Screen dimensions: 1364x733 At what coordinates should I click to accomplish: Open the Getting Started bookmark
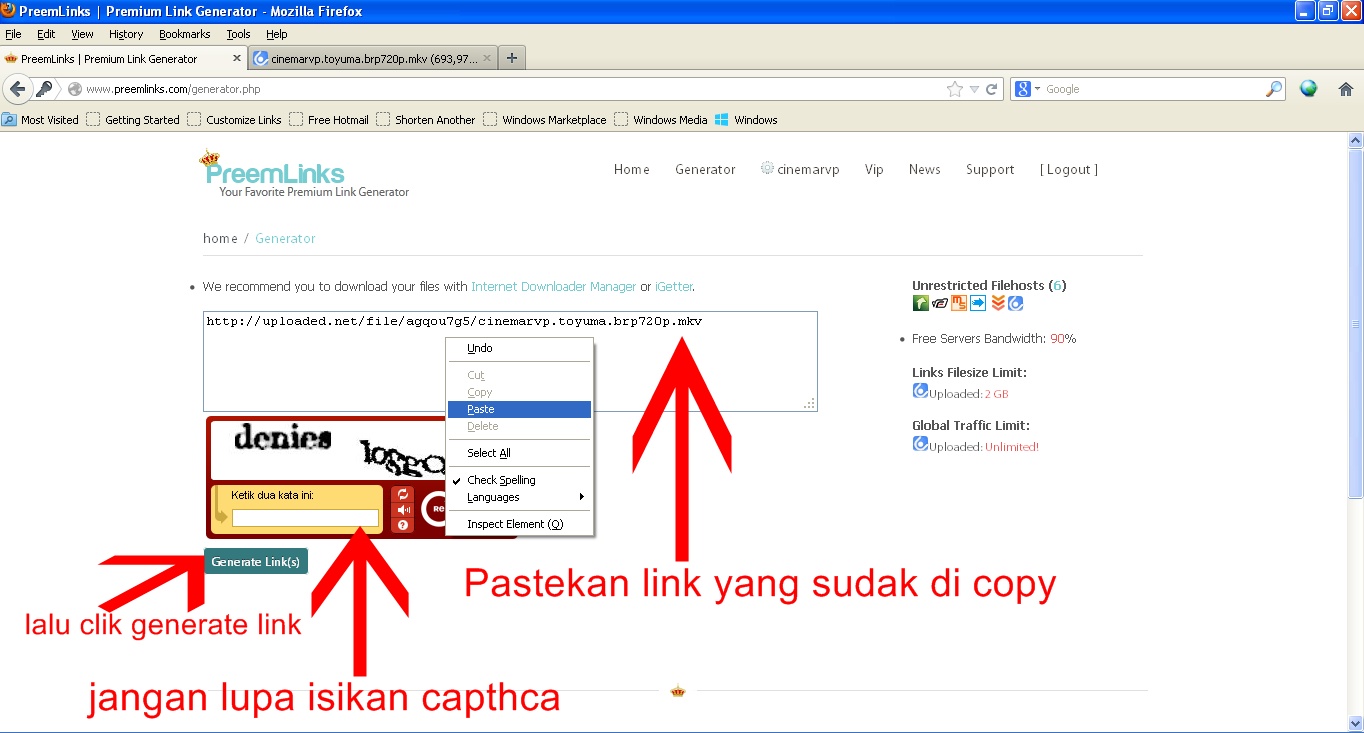click(133, 119)
